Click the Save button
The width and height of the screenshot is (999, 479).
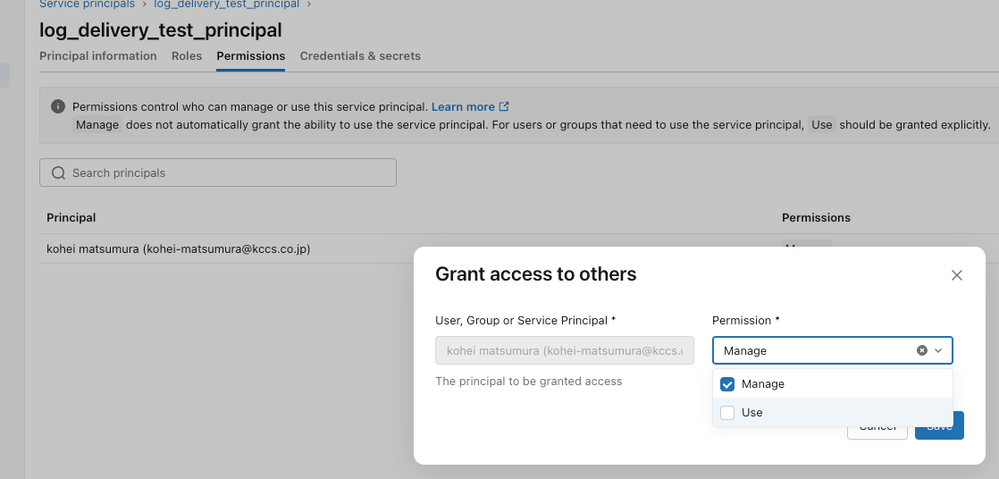point(939,425)
